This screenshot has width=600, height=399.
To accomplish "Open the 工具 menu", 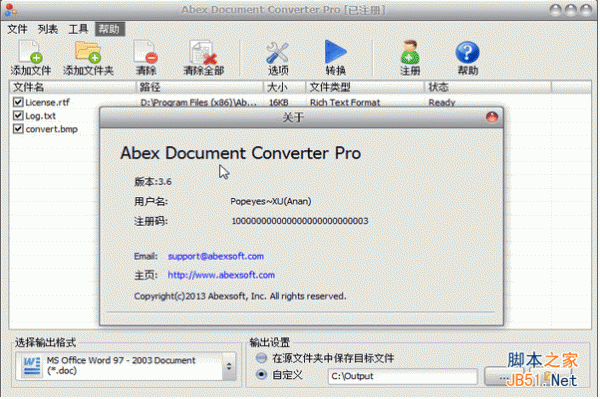I will 78,29.
